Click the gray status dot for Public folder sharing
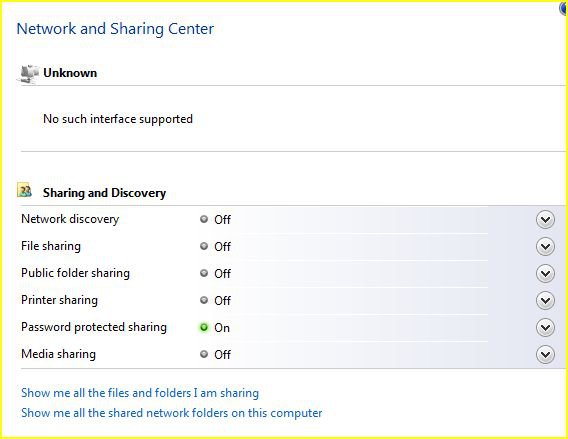The height and width of the screenshot is (439, 568). (x=204, y=273)
